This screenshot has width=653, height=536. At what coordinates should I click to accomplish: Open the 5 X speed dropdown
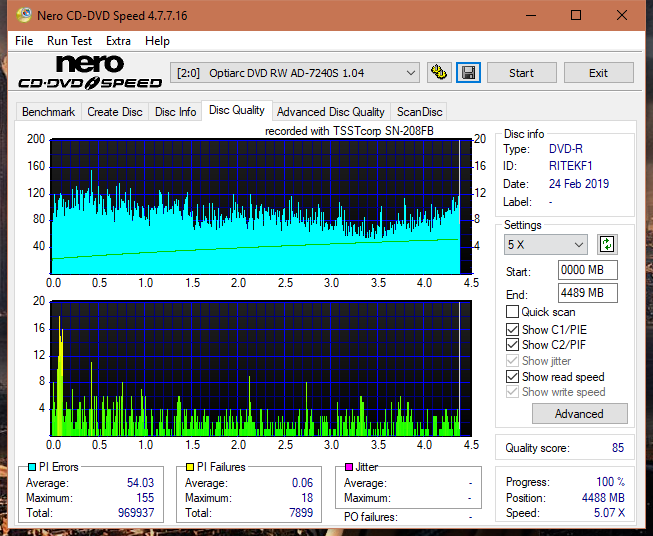[546, 244]
